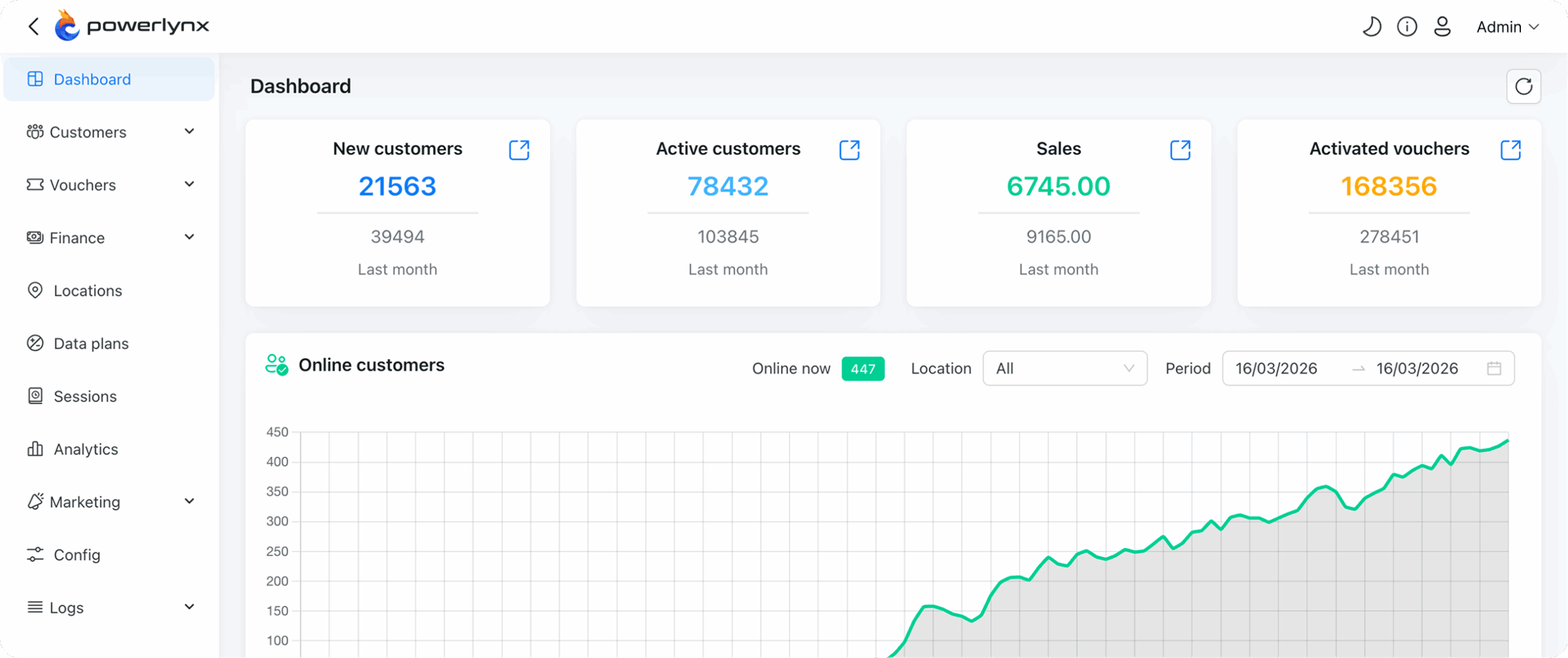Click the Online now 447 badge

click(x=862, y=368)
